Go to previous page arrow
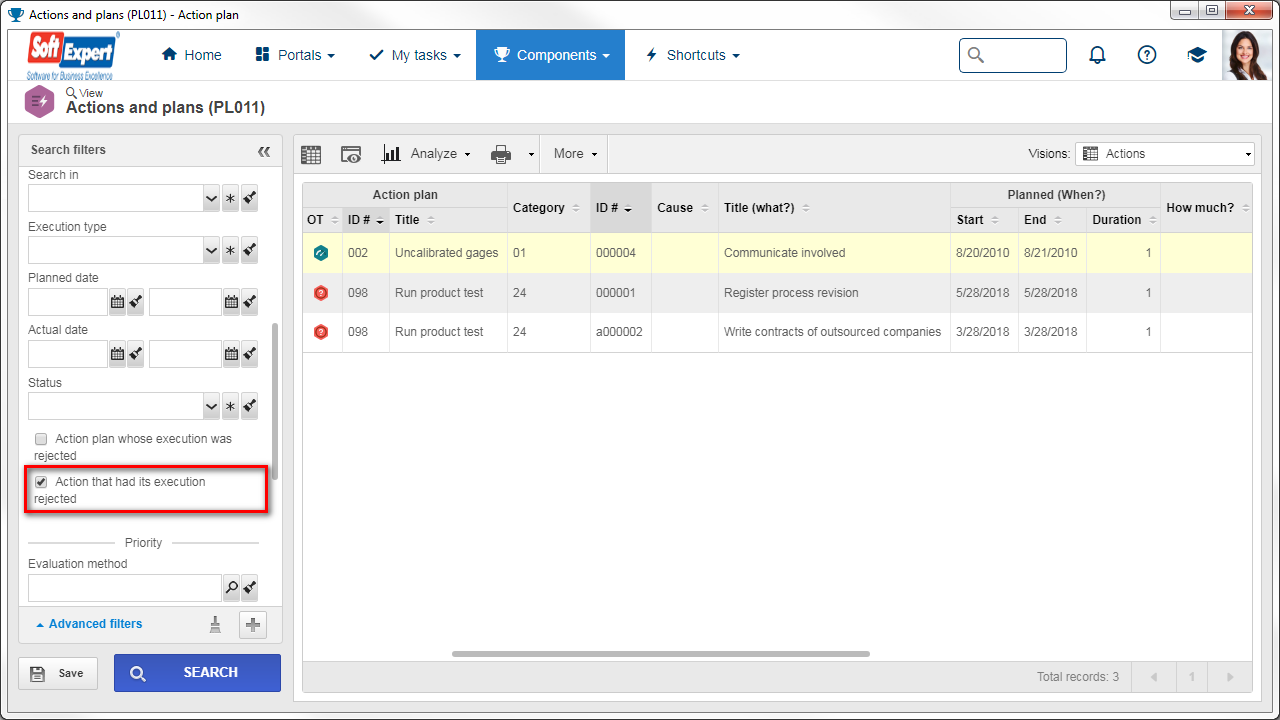Screen dimensions: 1280x720 pos(1154,677)
